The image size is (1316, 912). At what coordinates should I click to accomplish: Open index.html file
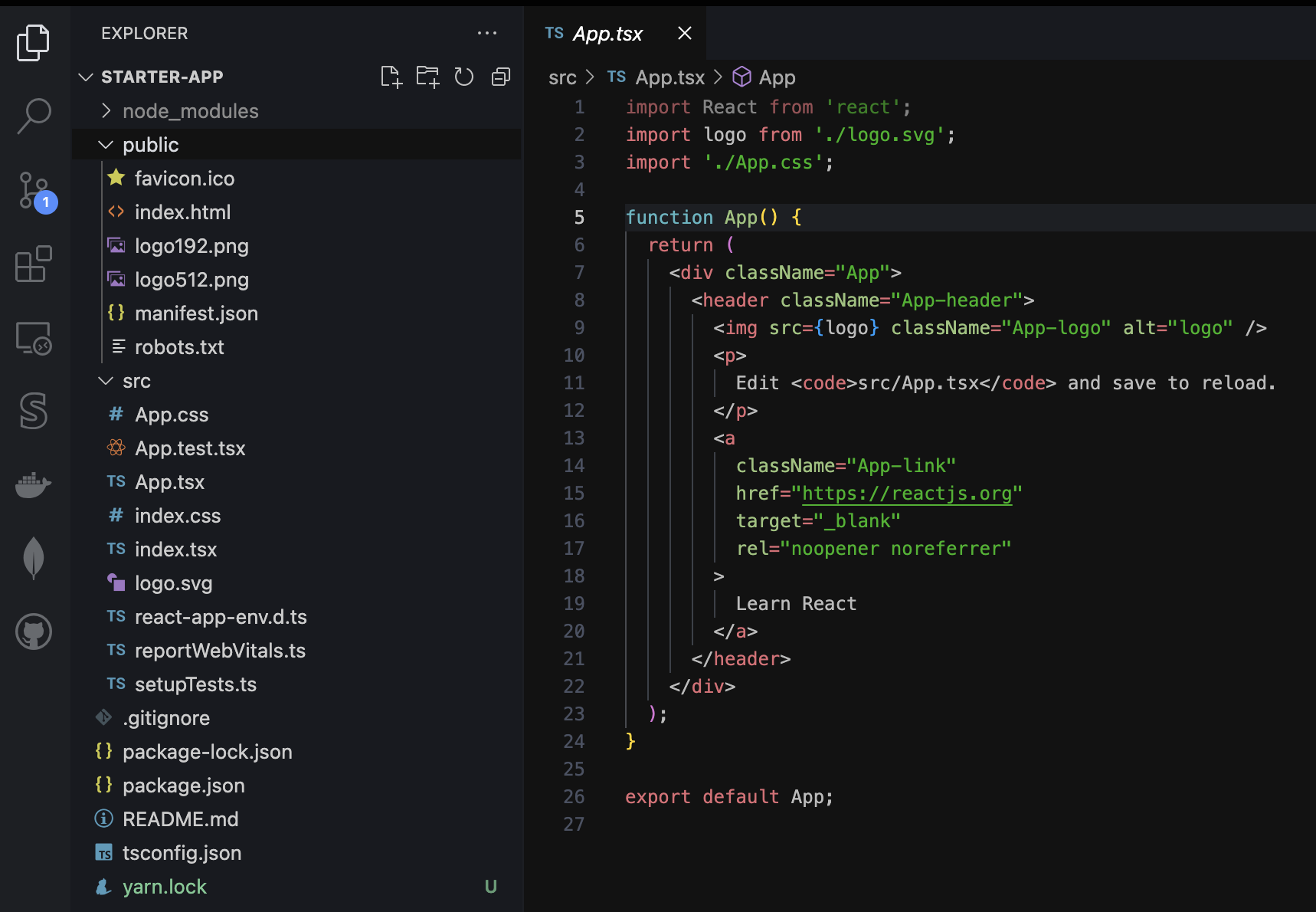click(297, 212)
